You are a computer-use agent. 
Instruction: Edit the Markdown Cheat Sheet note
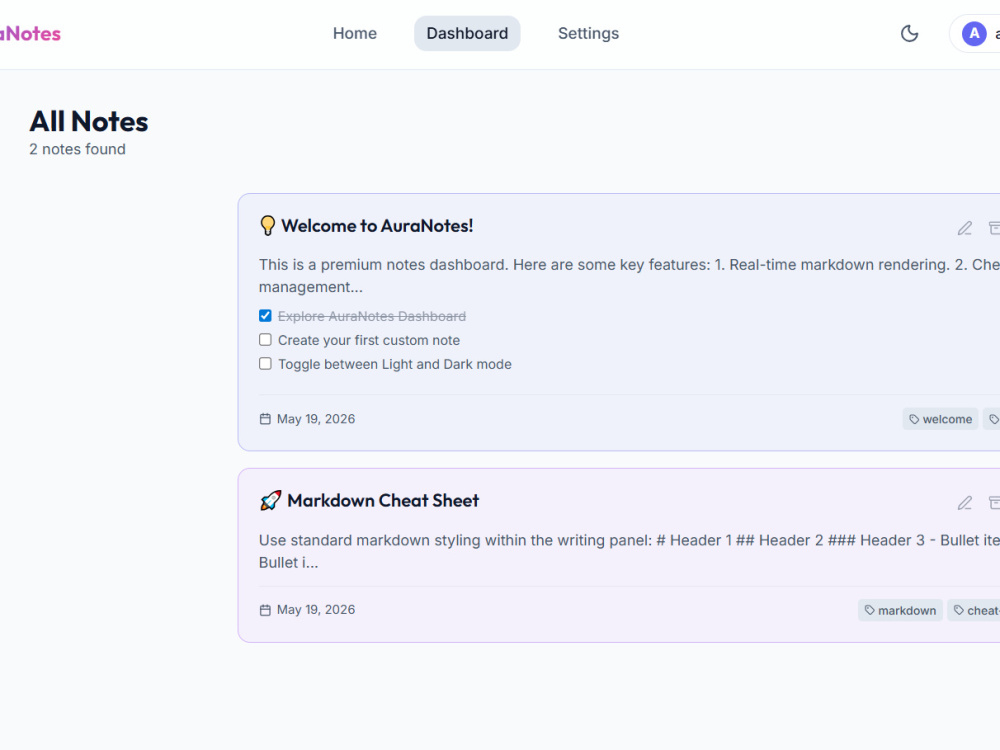[964, 503]
